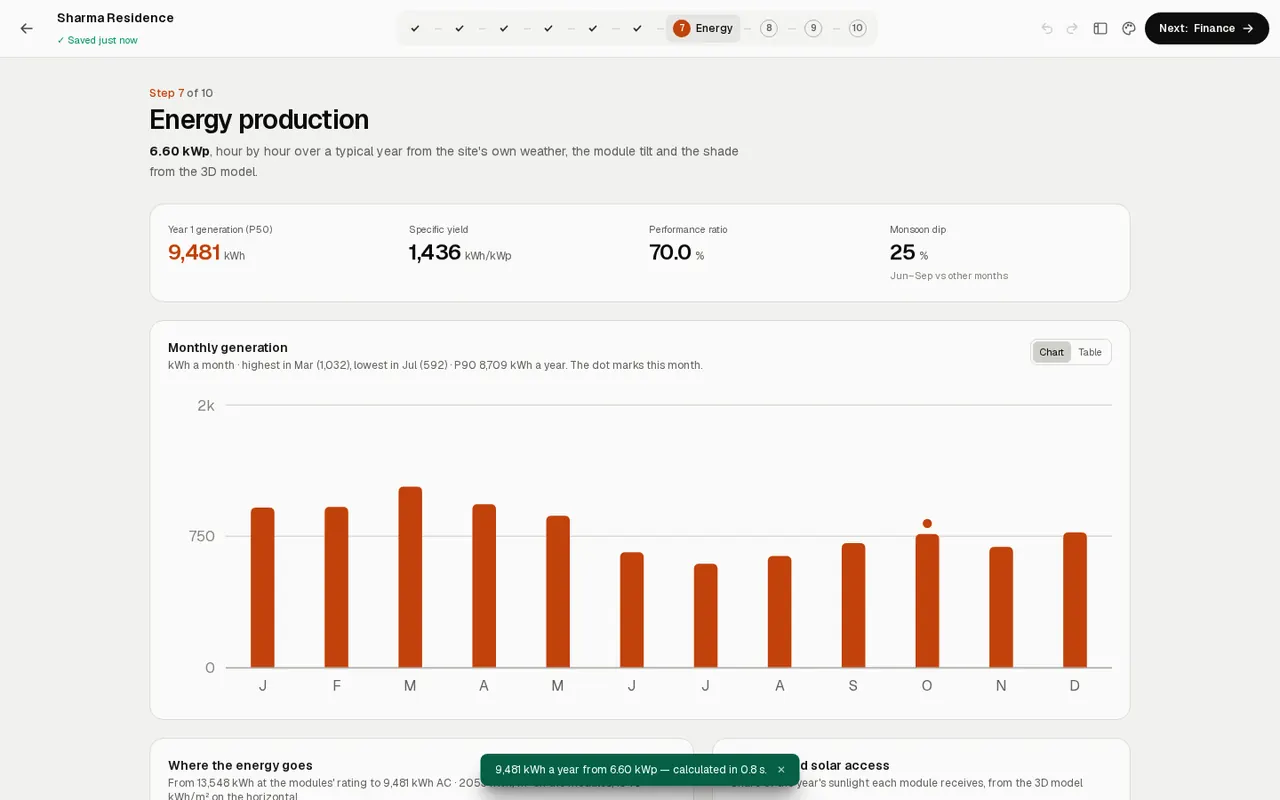Open completed step 1 checkmark in stepper

click(415, 28)
